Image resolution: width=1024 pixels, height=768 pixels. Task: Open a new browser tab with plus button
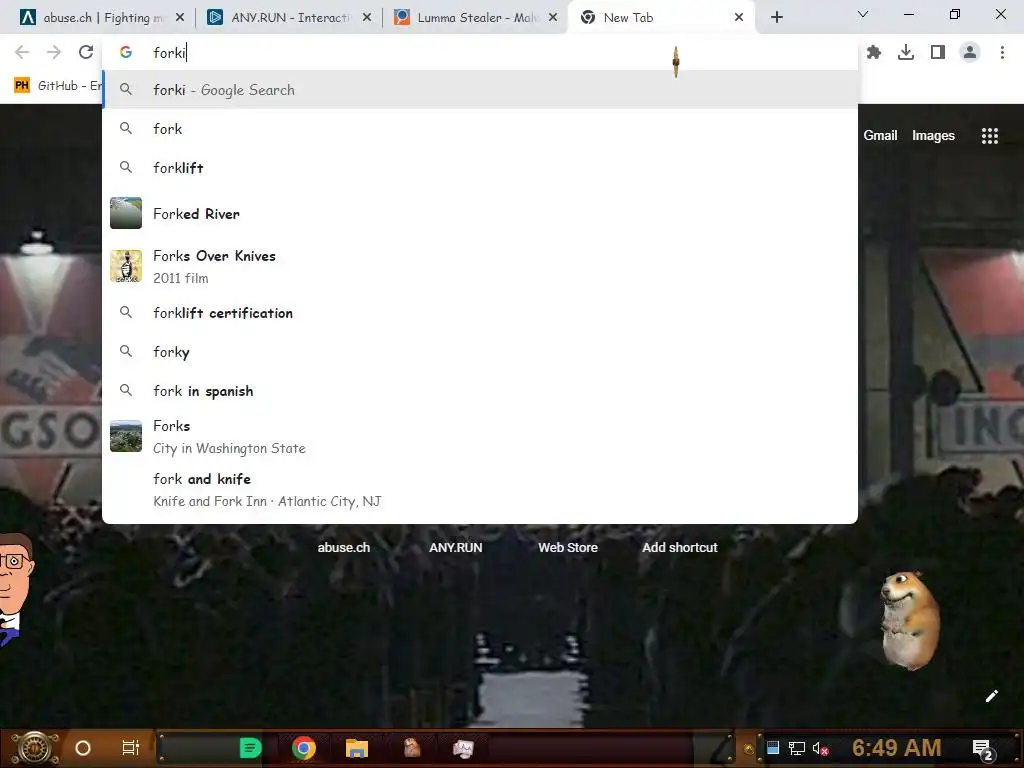pyautogui.click(x=776, y=18)
